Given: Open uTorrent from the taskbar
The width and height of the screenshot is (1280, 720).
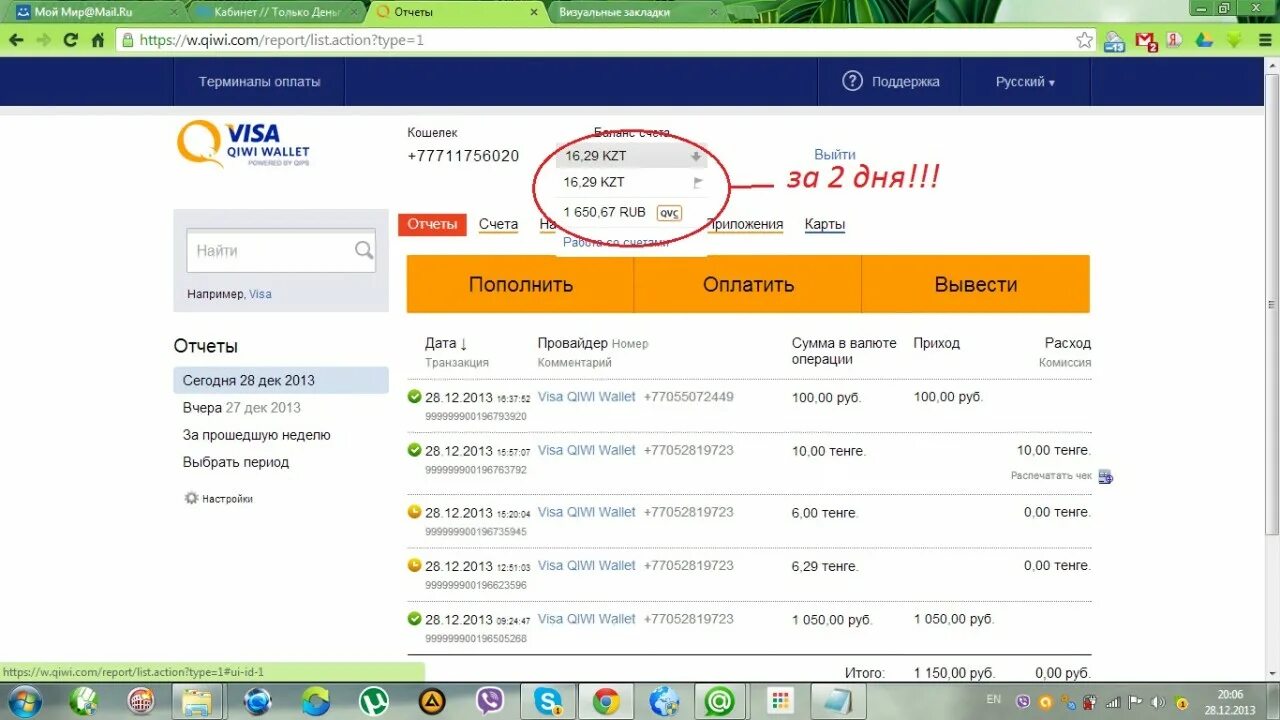Looking at the screenshot, I should tap(375, 702).
